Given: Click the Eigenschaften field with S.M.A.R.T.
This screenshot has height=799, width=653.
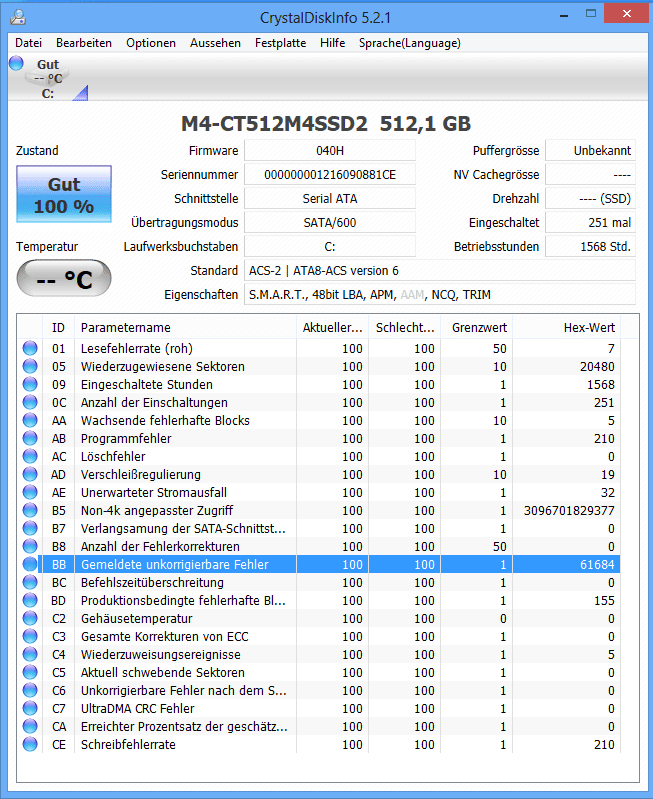Looking at the screenshot, I should (x=440, y=295).
